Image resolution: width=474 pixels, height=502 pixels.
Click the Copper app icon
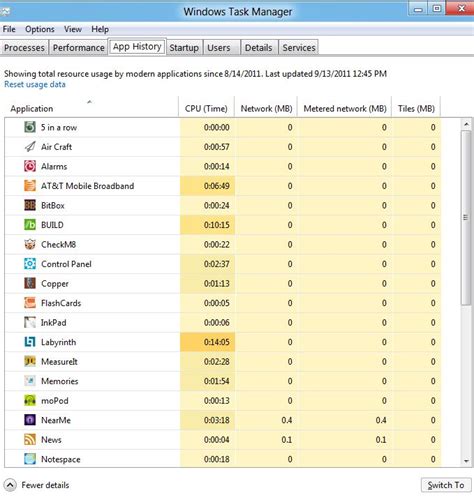[30, 283]
